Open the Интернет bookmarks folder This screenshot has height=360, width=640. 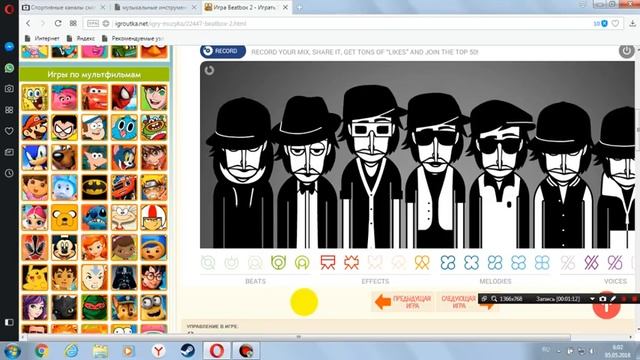42,38
